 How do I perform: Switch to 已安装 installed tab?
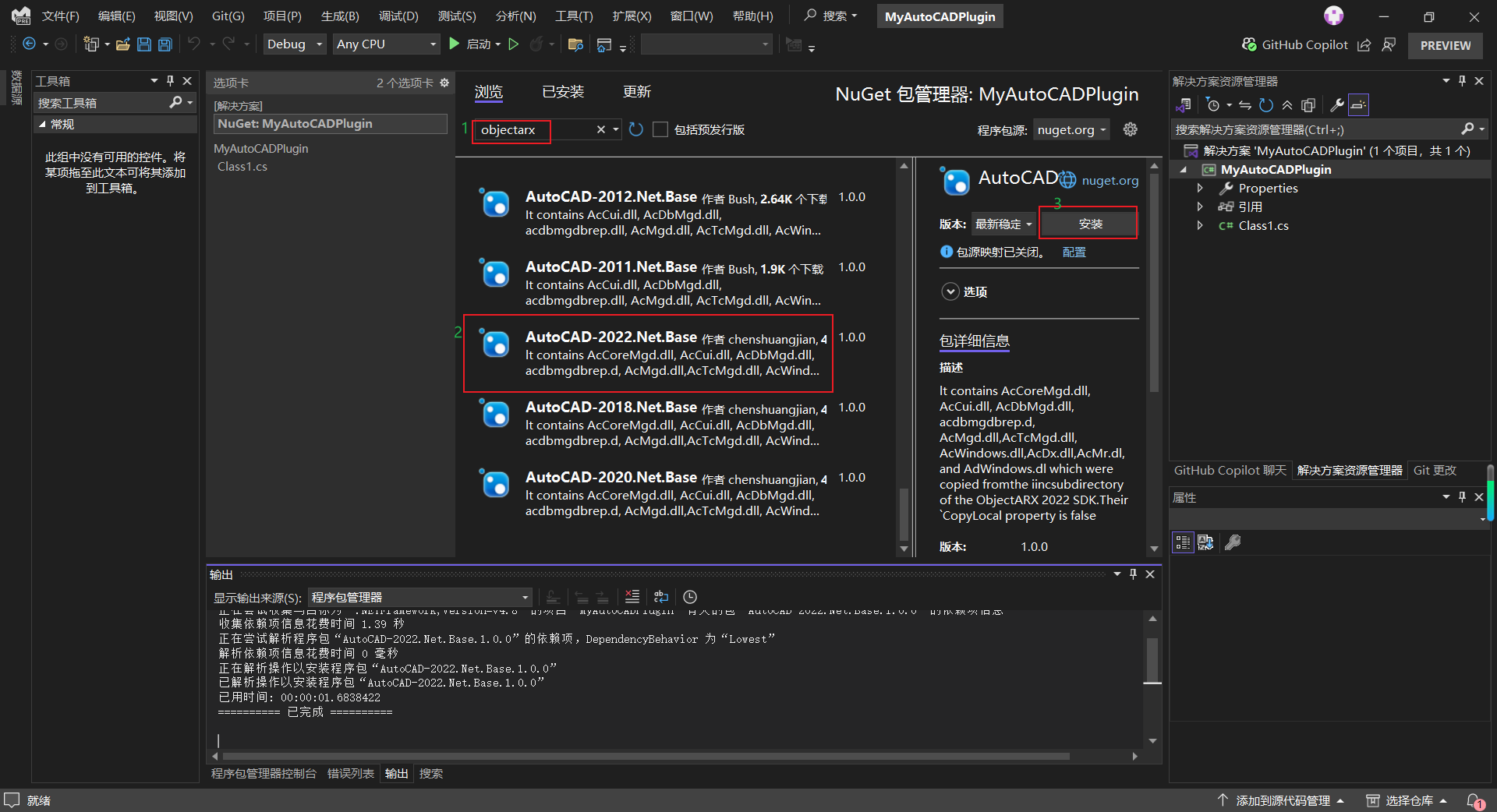point(563,92)
